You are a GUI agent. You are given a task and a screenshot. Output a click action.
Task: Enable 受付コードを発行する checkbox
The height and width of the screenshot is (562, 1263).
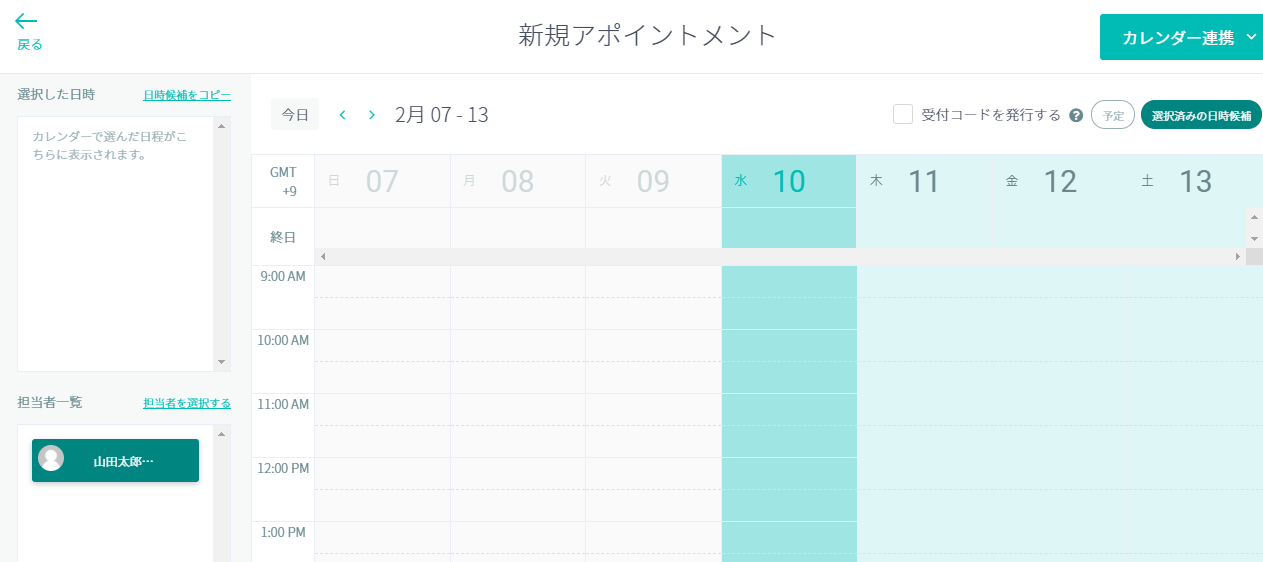(x=903, y=114)
